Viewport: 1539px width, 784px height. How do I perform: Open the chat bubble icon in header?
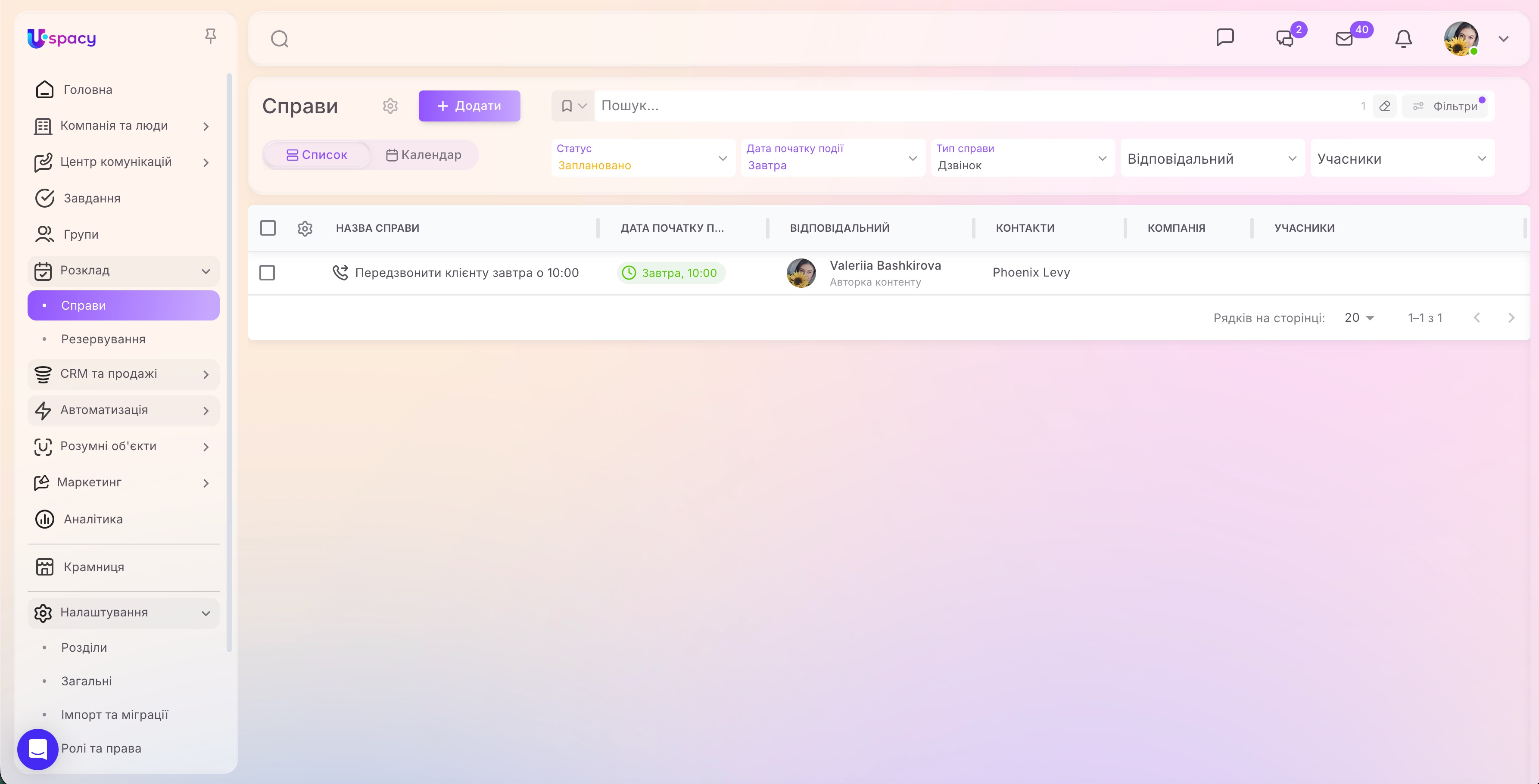[1225, 37]
